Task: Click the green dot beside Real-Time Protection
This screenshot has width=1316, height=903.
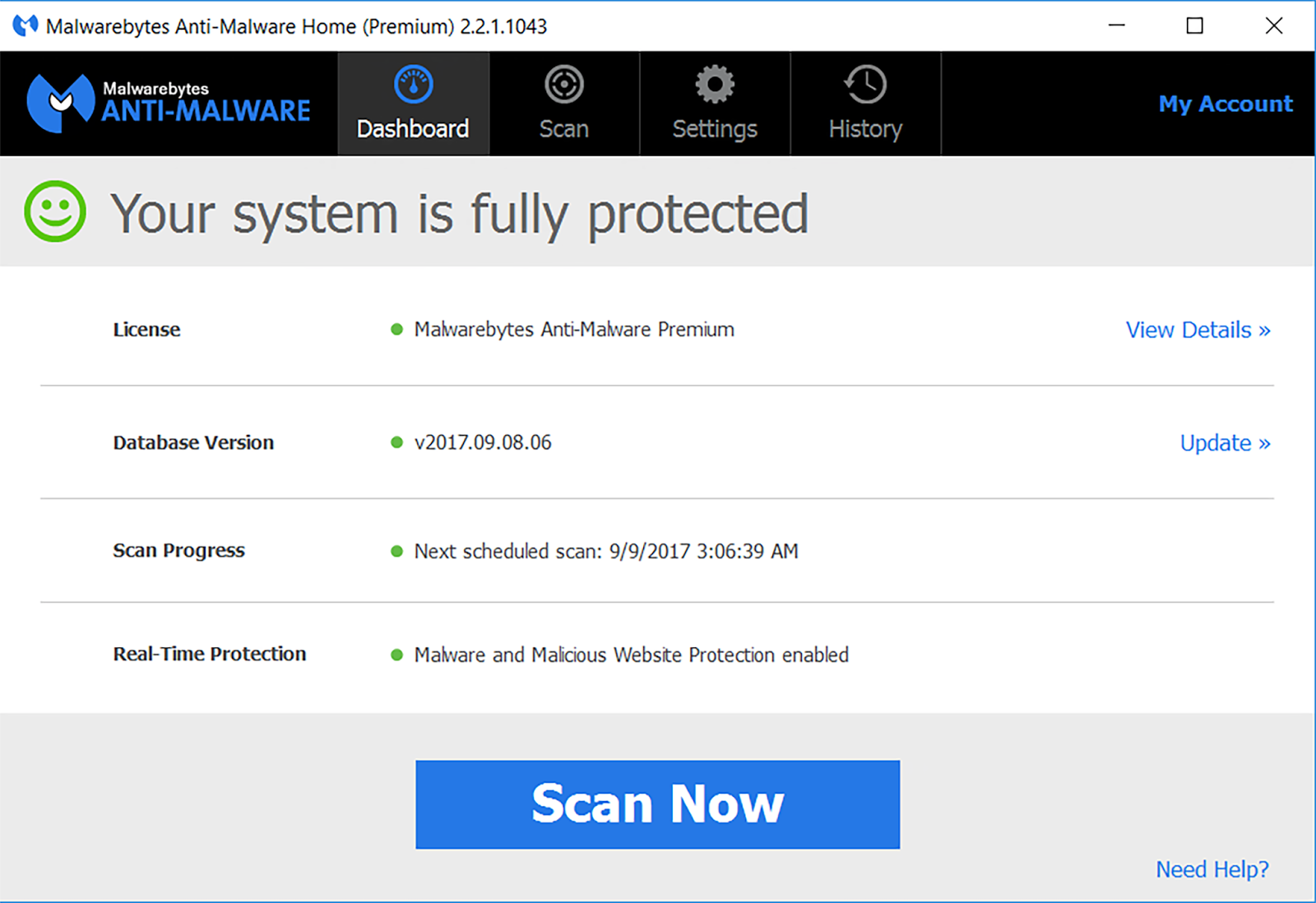Action: [397, 655]
